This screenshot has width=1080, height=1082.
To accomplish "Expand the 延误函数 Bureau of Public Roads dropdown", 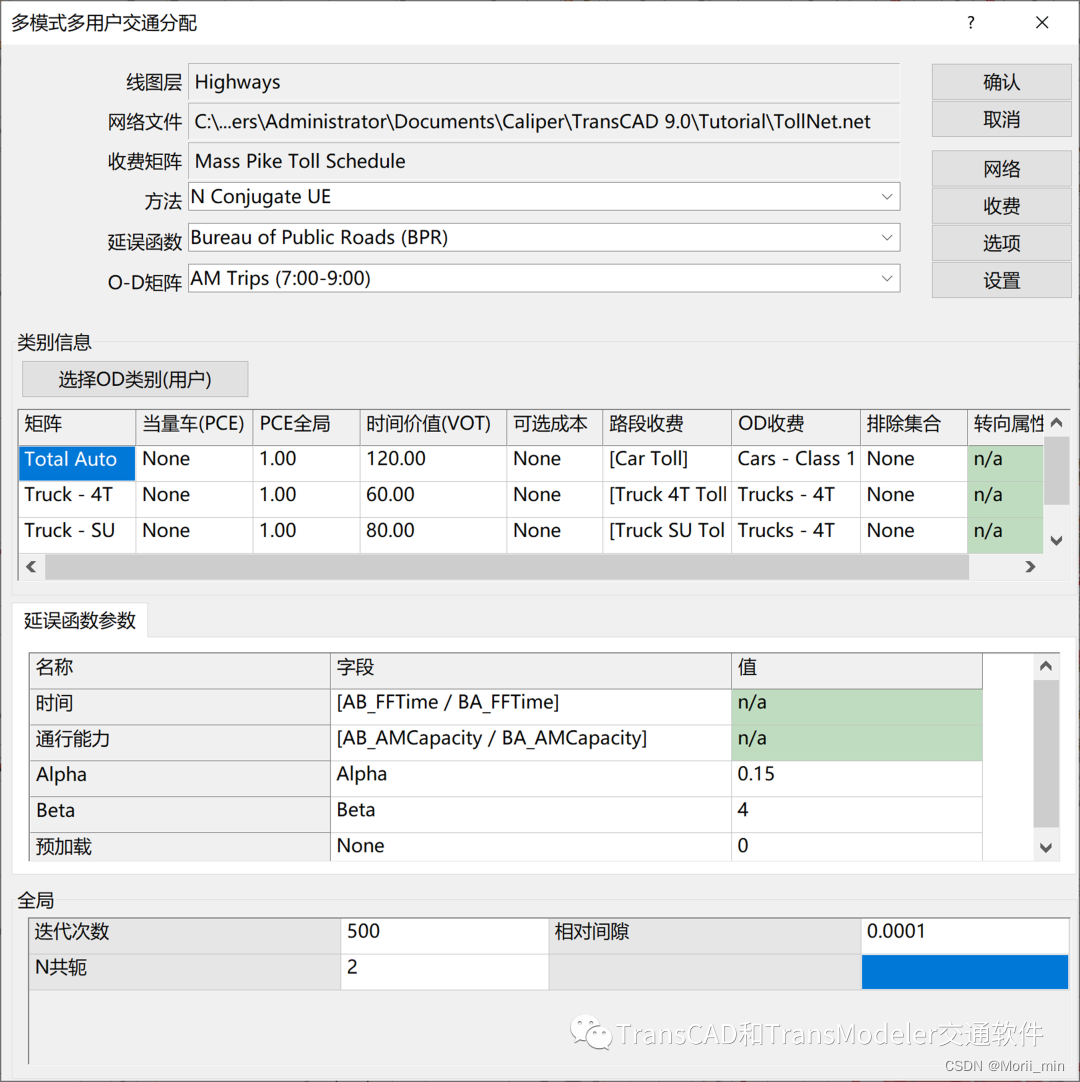I will point(886,237).
